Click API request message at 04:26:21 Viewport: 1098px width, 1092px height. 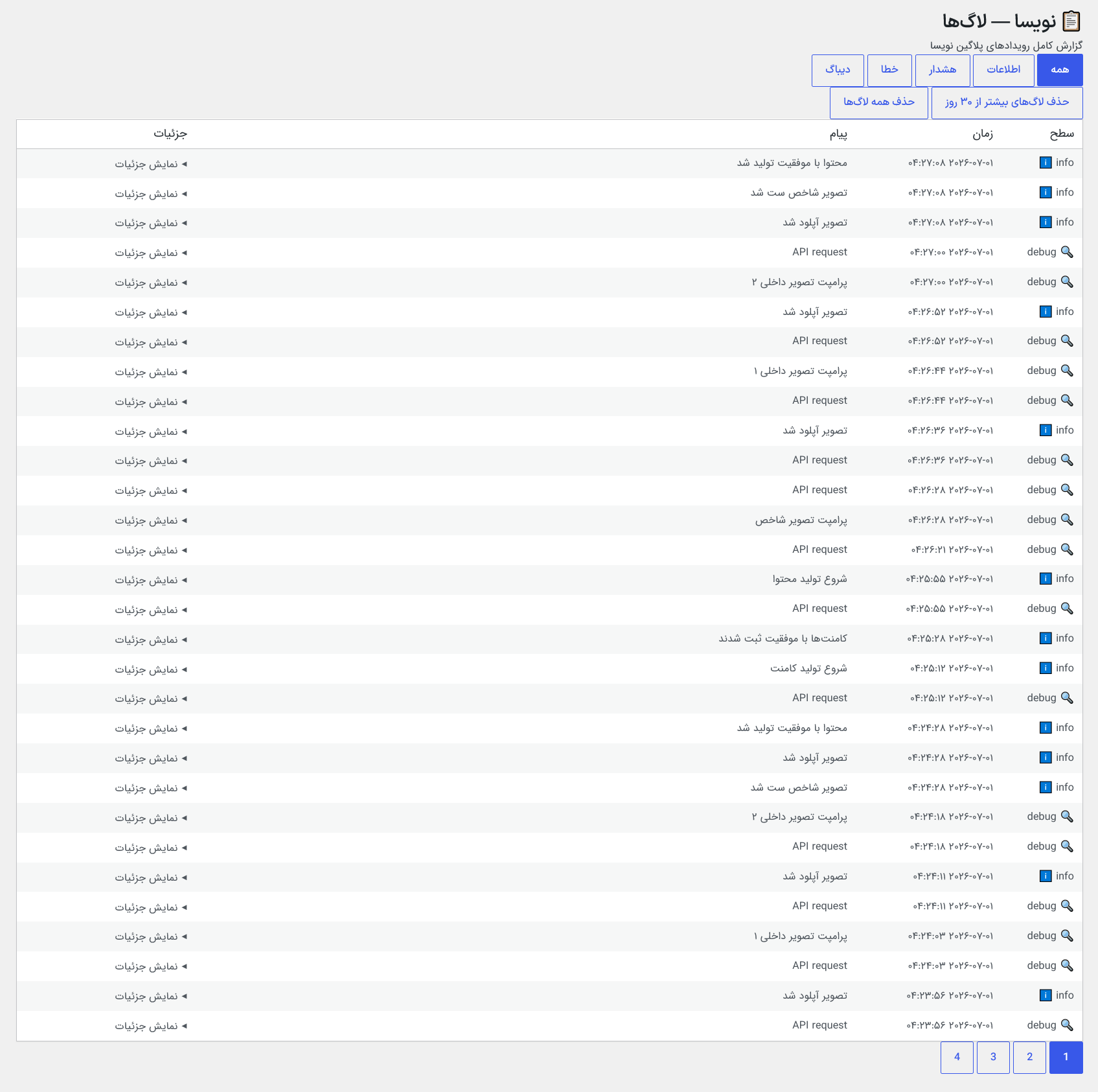click(819, 550)
